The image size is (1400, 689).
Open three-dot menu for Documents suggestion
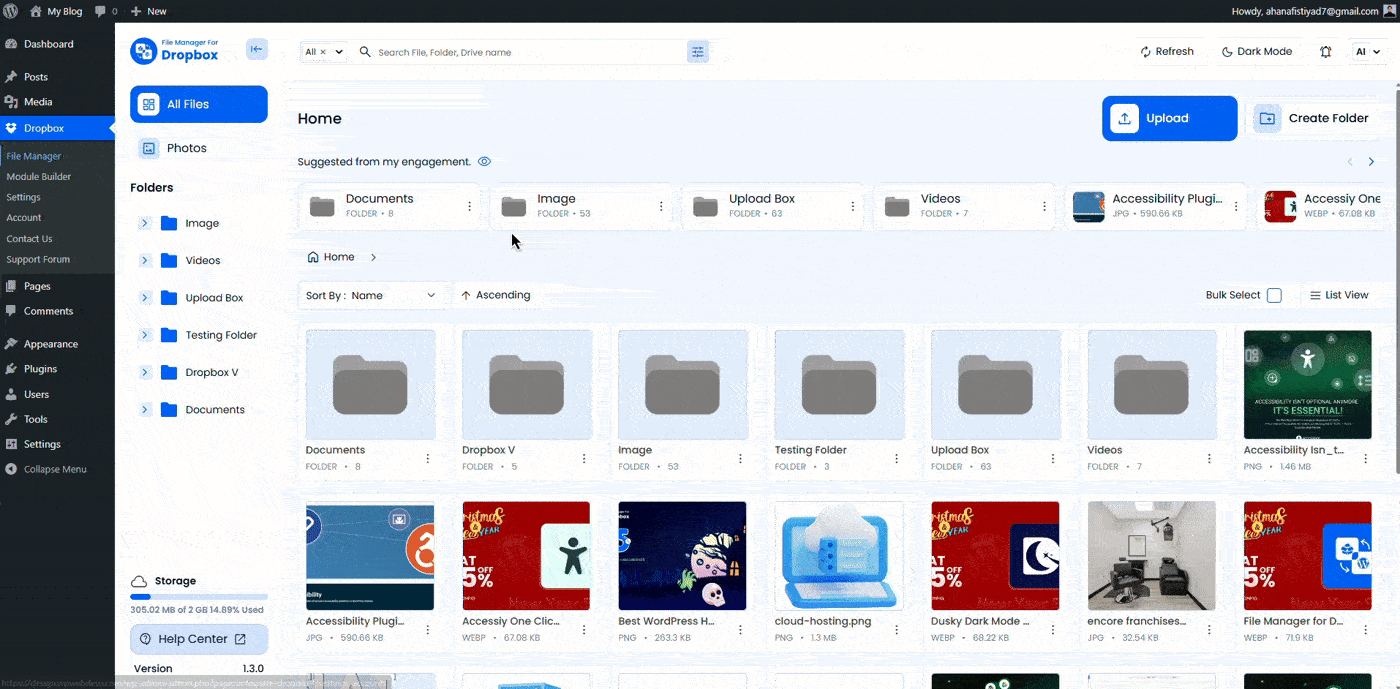pos(469,206)
